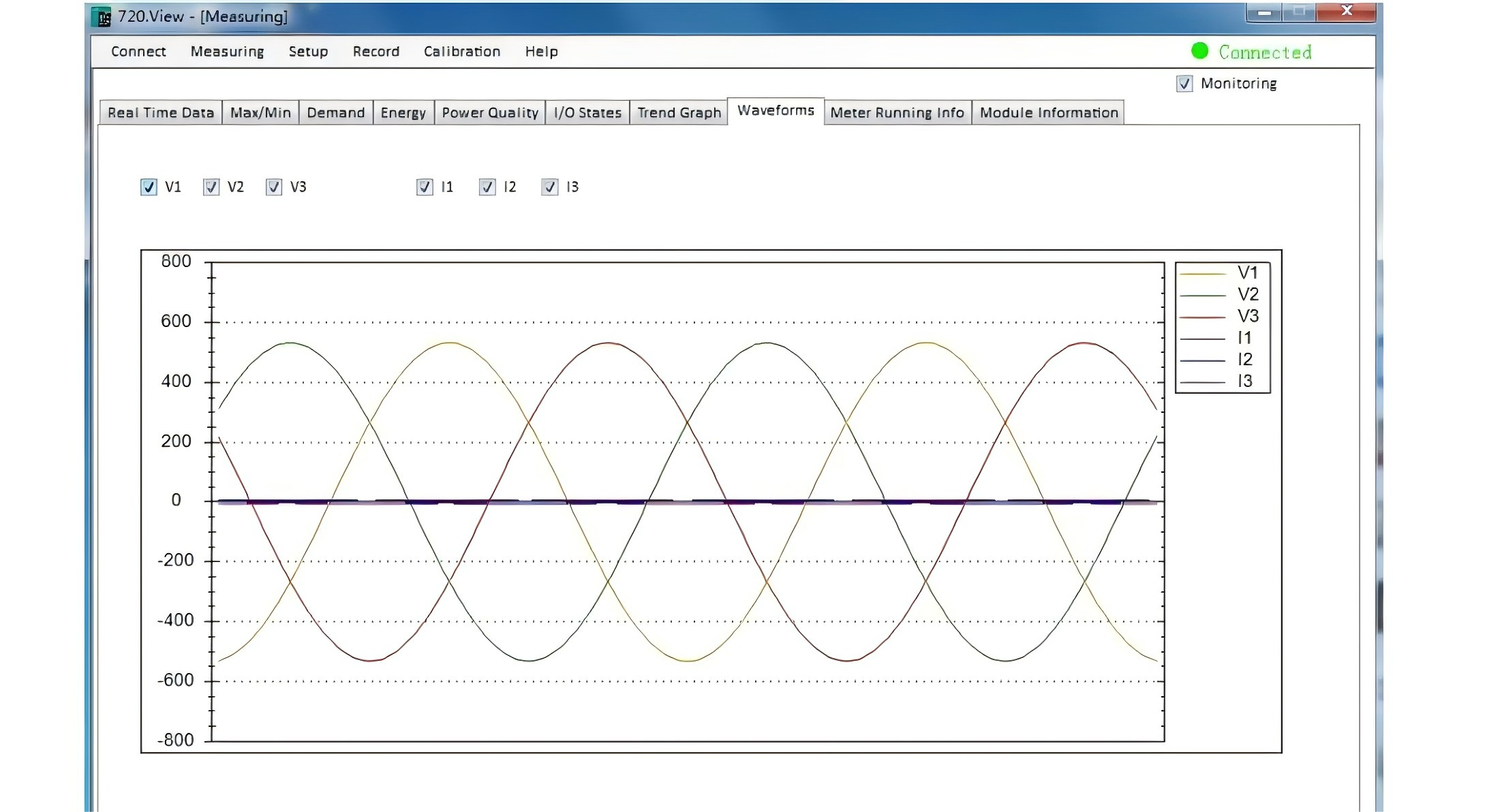Open the Help menu
1502x812 pixels.
tap(541, 52)
